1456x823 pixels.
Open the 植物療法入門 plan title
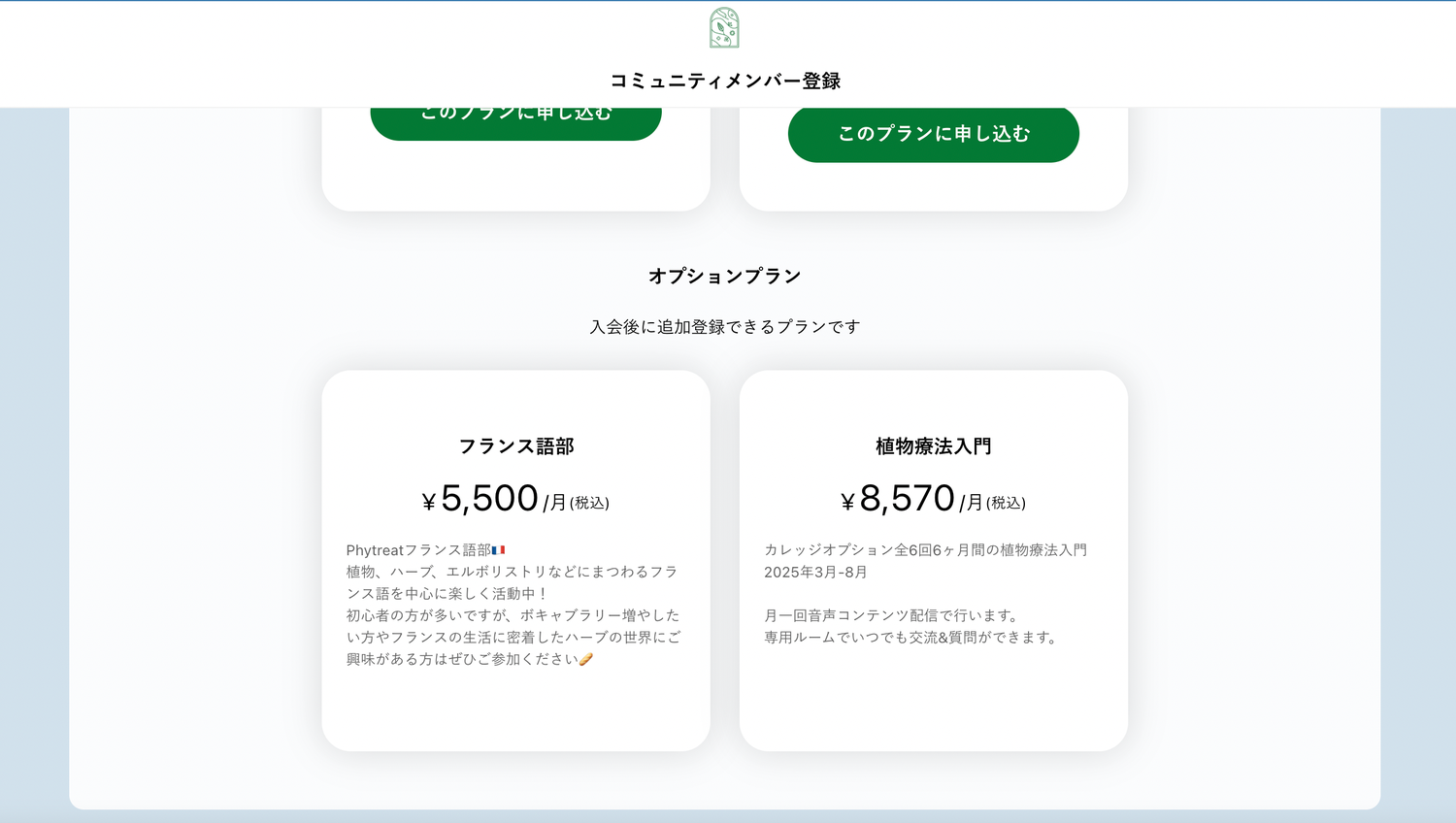pos(934,446)
